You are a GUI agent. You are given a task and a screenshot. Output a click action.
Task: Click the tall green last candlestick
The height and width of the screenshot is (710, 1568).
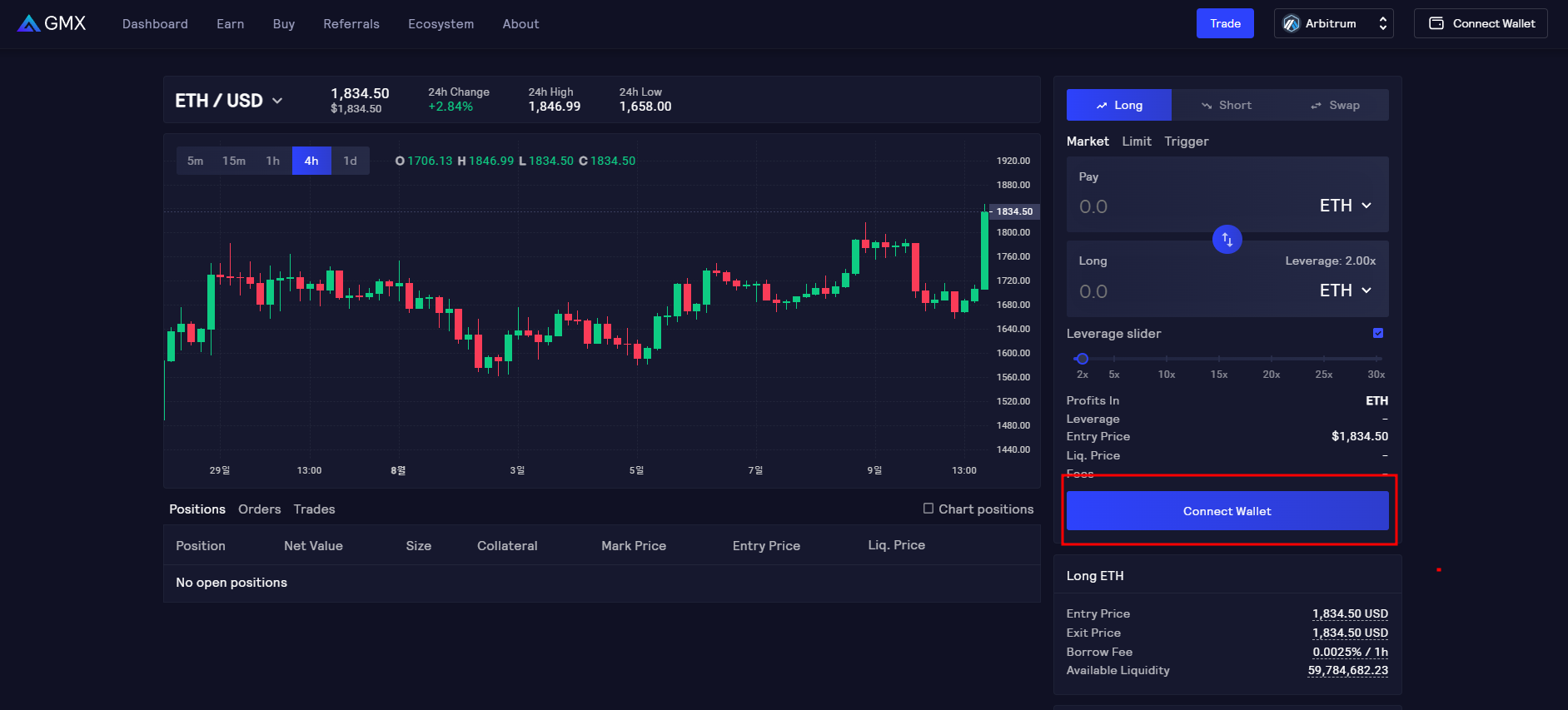985,250
